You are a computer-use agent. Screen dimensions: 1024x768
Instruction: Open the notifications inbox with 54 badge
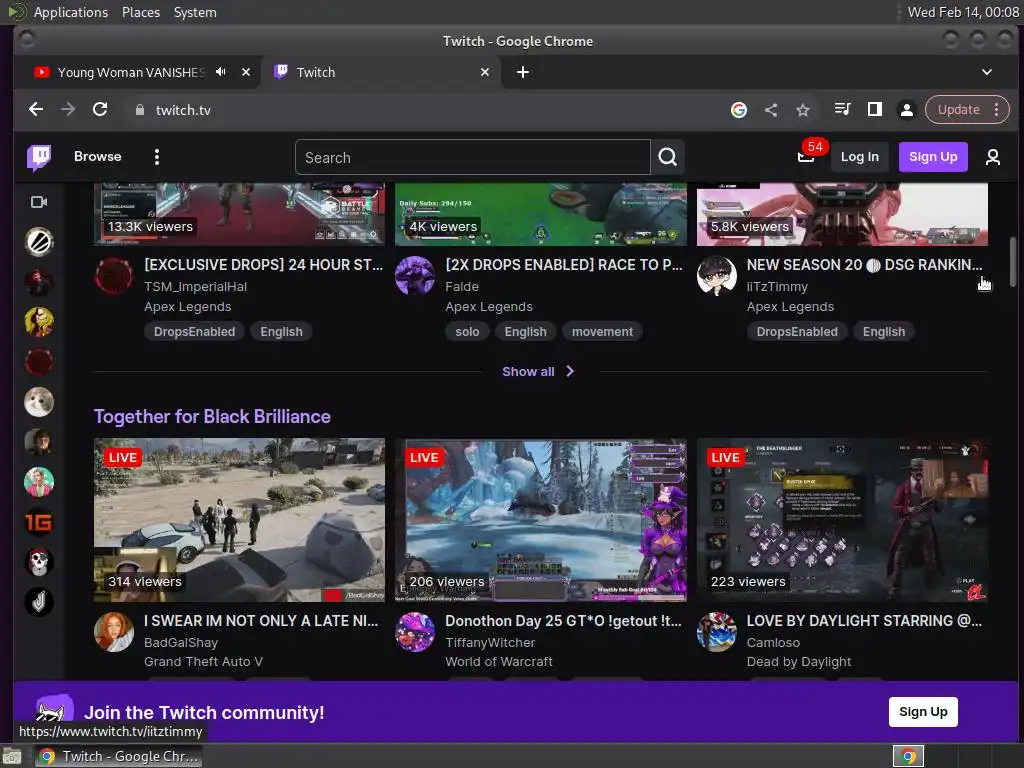[x=806, y=157]
